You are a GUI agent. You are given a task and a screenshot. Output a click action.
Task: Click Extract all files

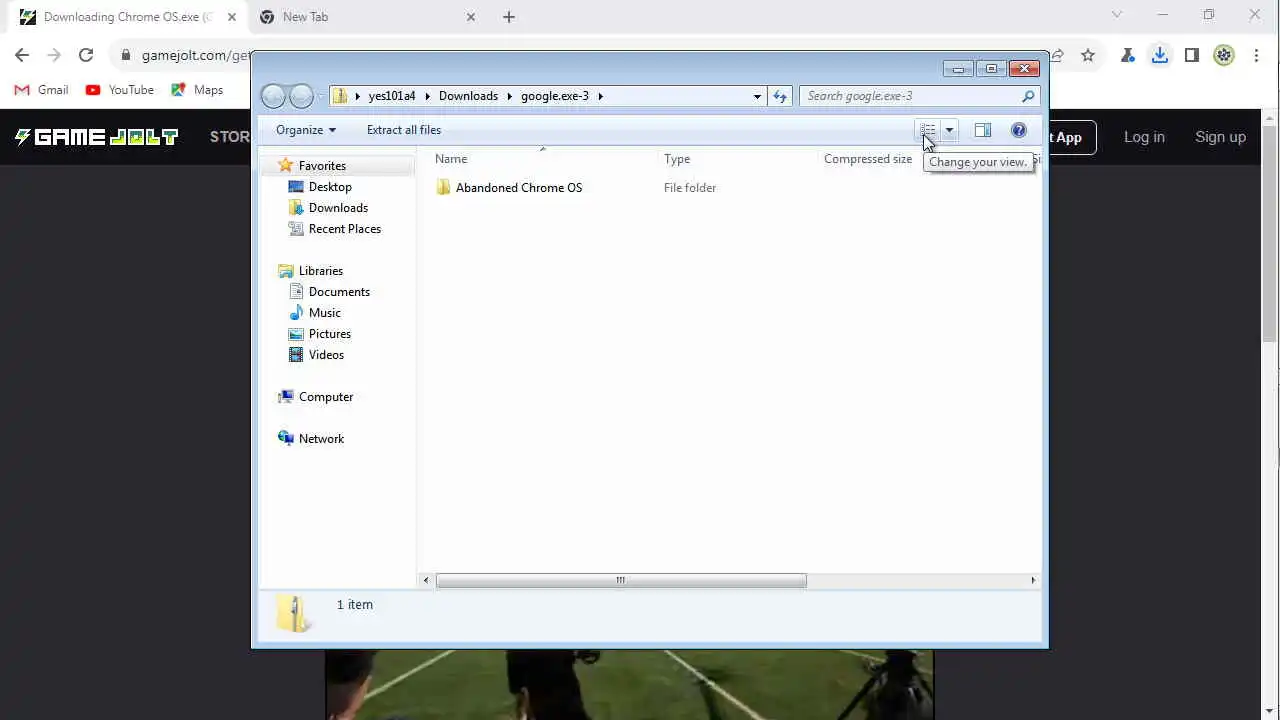[x=404, y=130]
